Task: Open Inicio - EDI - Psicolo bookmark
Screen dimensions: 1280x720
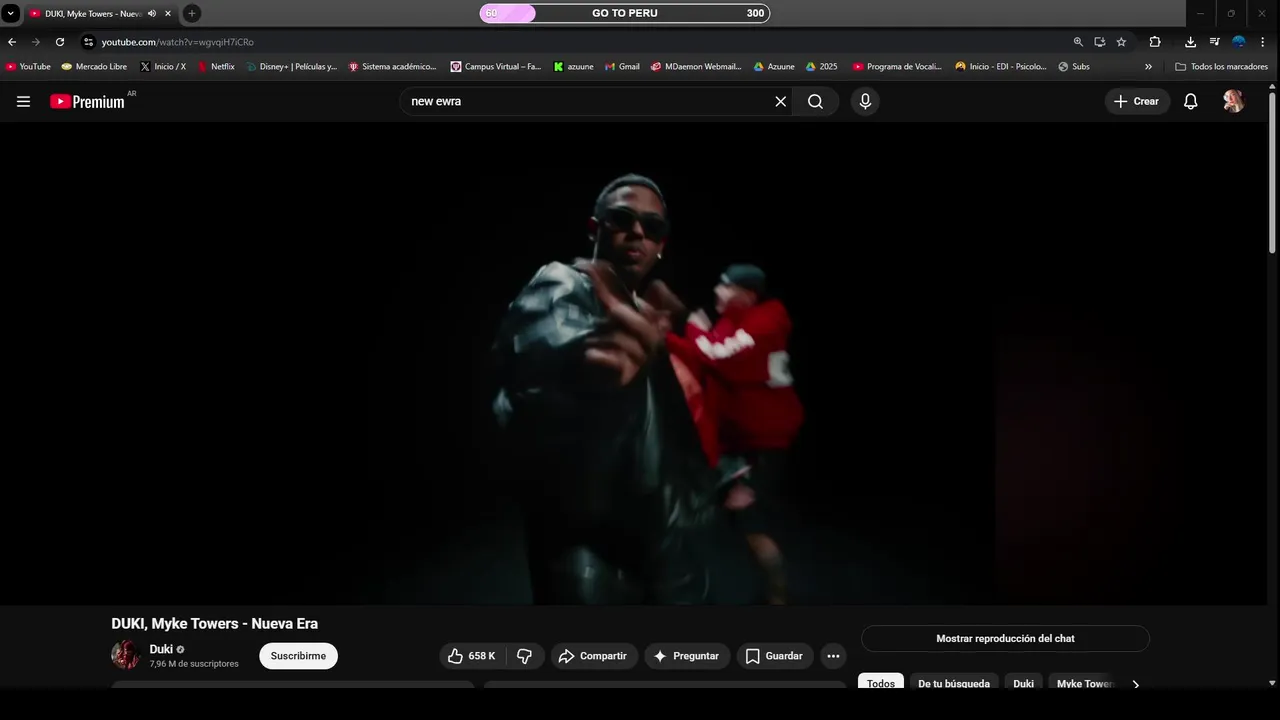Action: (x=1001, y=67)
